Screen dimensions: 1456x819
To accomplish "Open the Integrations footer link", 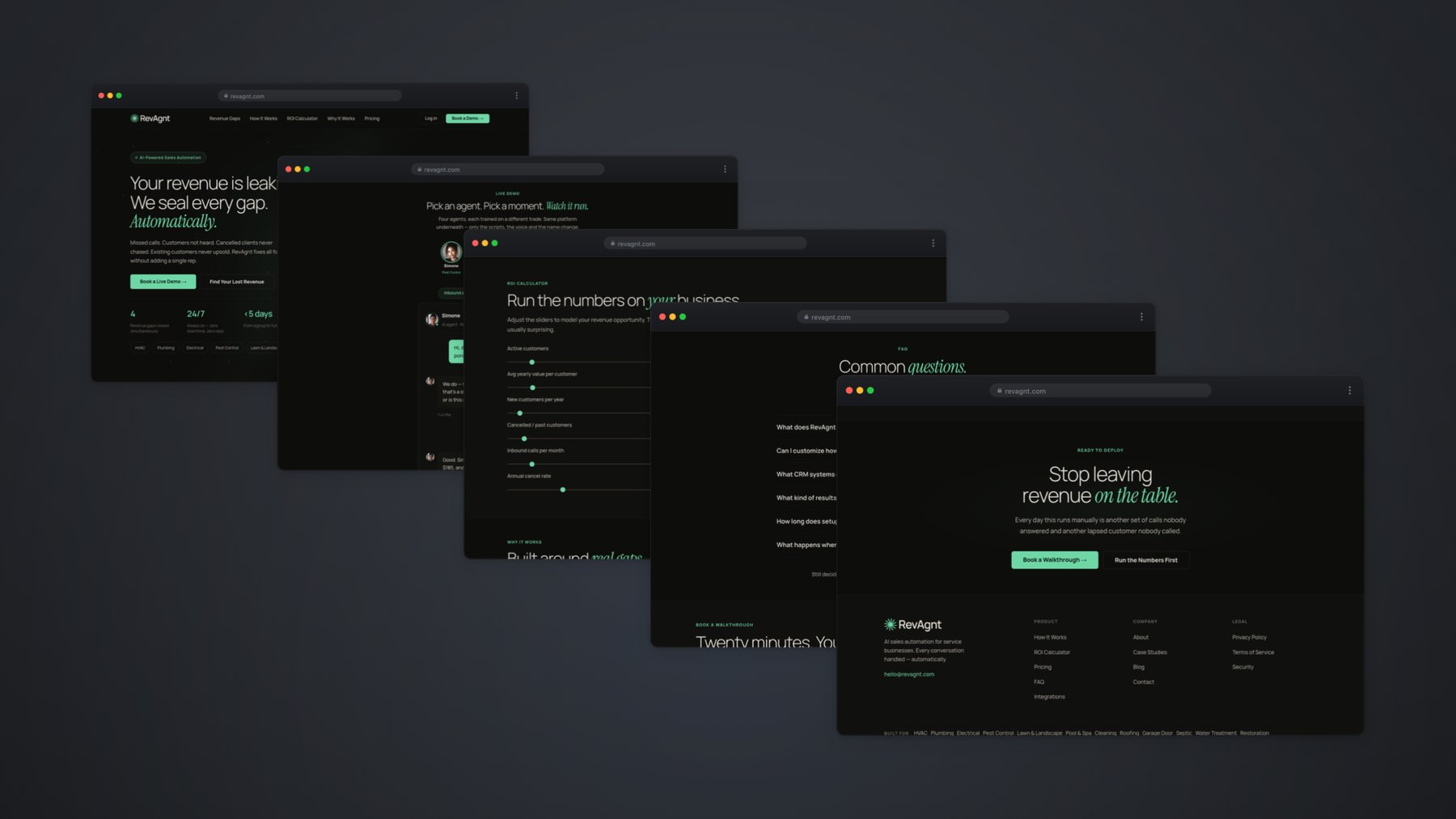I will point(1049,697).
